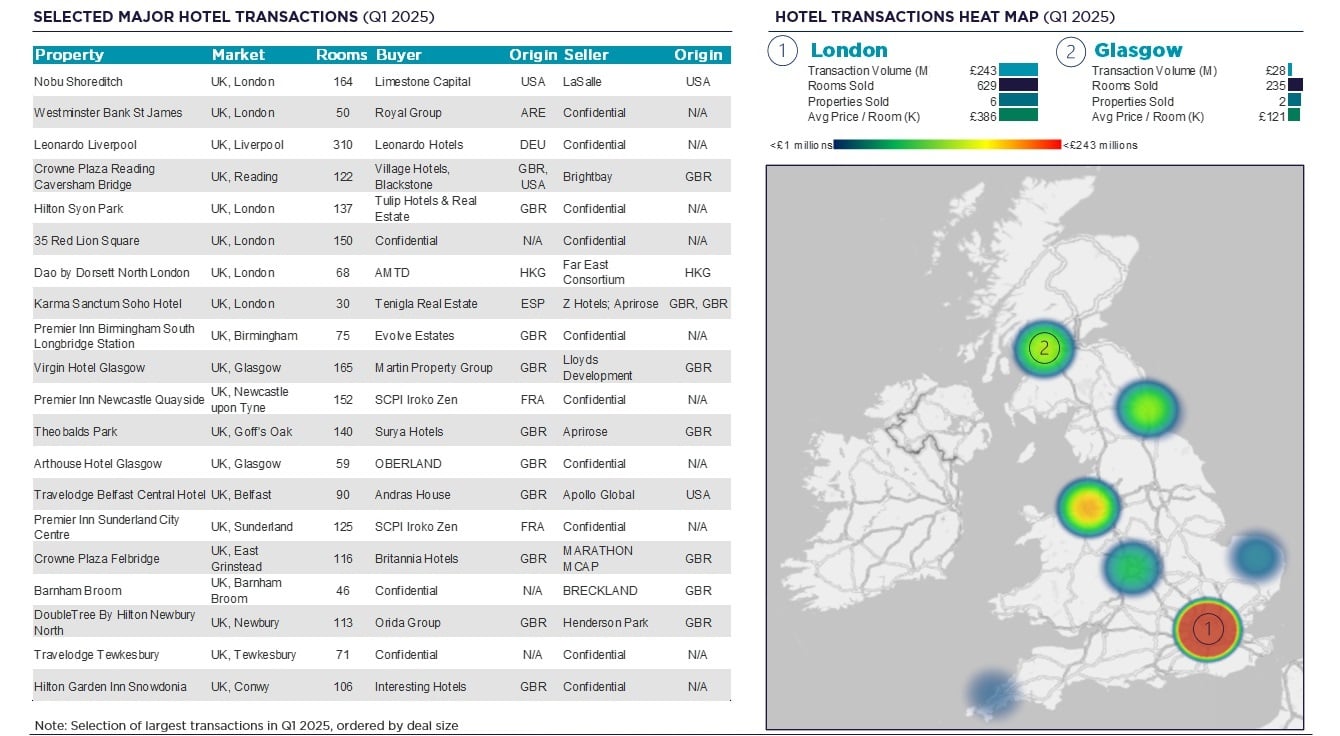Screen dimensions: 1340x736
Task: Click the Seller column header
Action: [x=586, y=55]
